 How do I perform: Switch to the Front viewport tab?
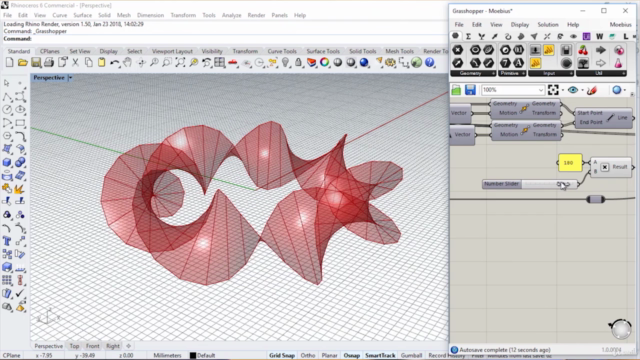93,346
